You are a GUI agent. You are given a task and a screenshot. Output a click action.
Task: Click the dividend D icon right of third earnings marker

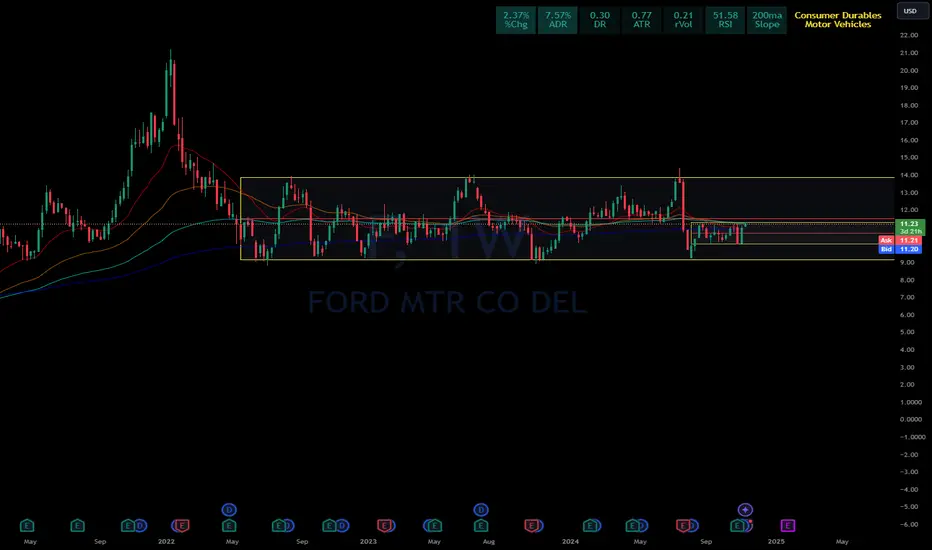point(140,526)
